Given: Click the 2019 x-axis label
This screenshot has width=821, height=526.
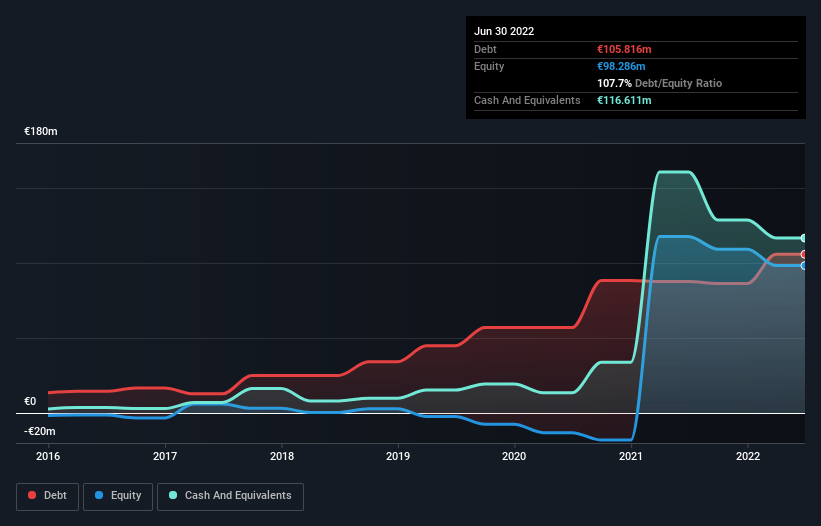Looking at the screenshot, I should pos(398,456).
